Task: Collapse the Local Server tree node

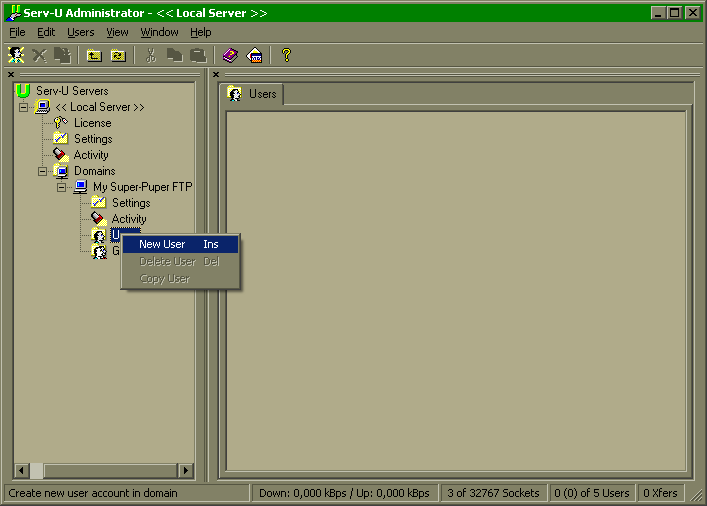Action: pyautogui.click(x=23, y=107)
